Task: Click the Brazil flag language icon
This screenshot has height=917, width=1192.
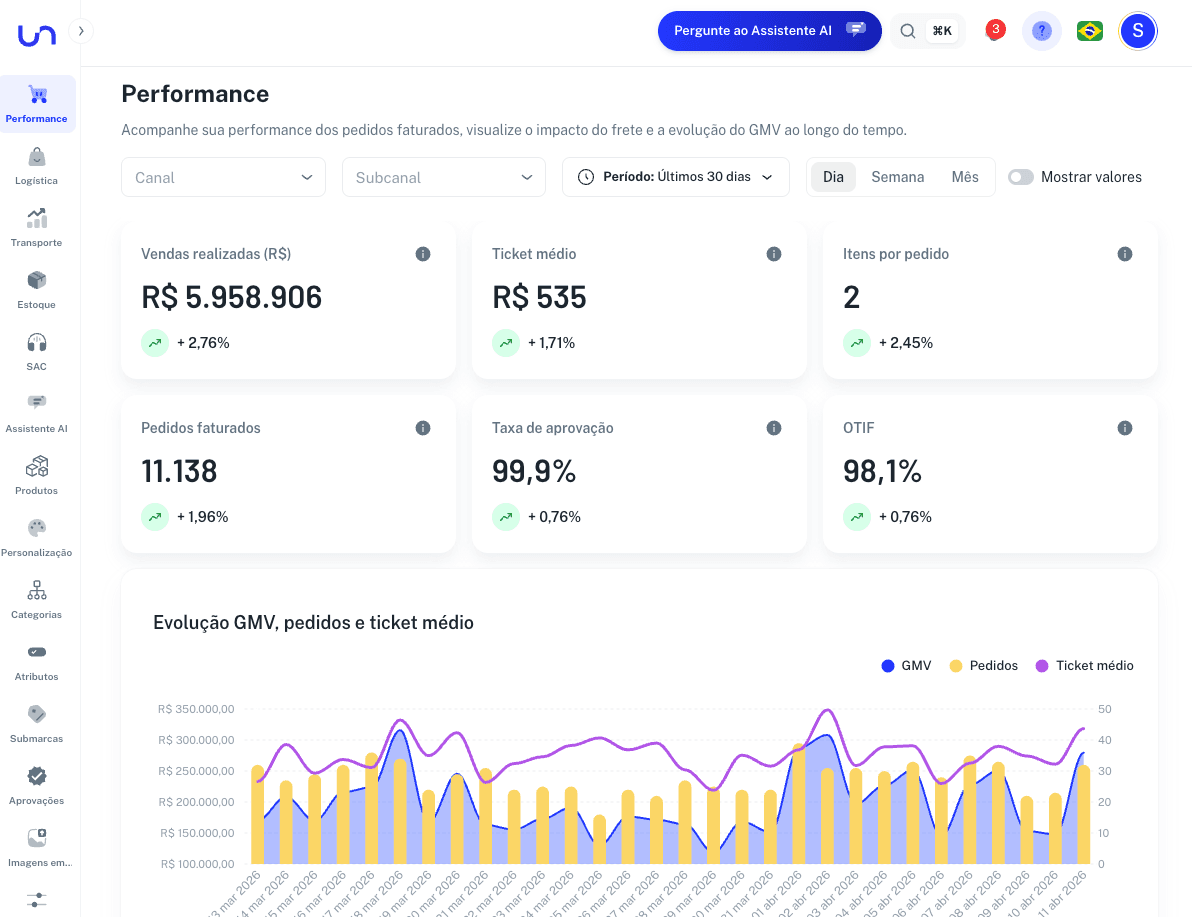Action: tap(1089, 31)
